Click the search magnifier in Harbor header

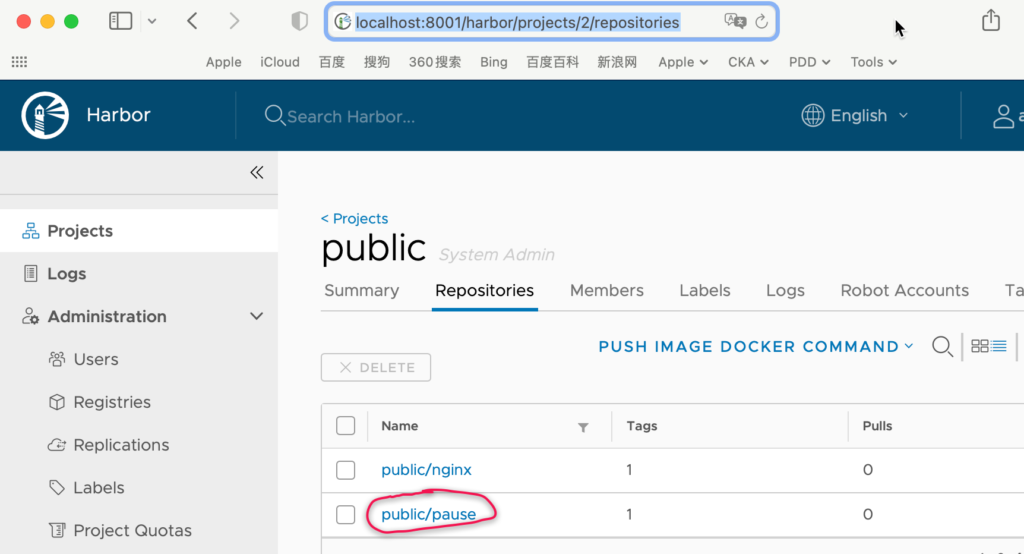pyautogui.click(x=274, y=116)
